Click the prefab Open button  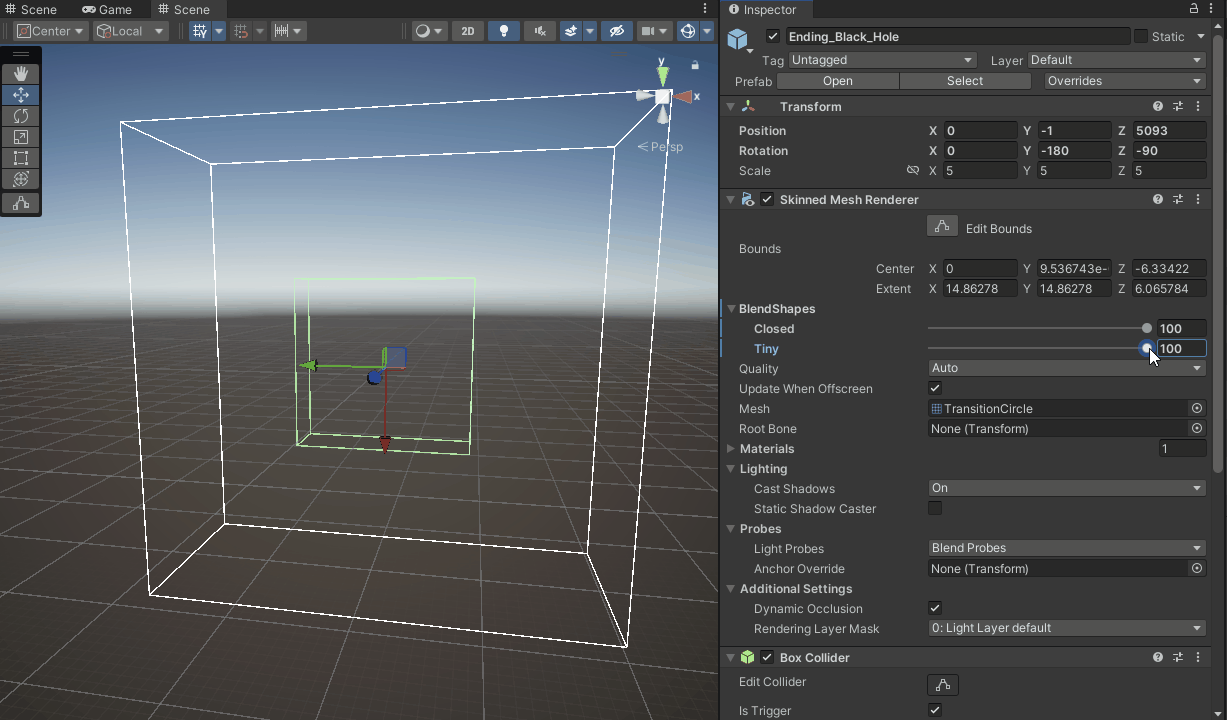[x=837, y=81]
